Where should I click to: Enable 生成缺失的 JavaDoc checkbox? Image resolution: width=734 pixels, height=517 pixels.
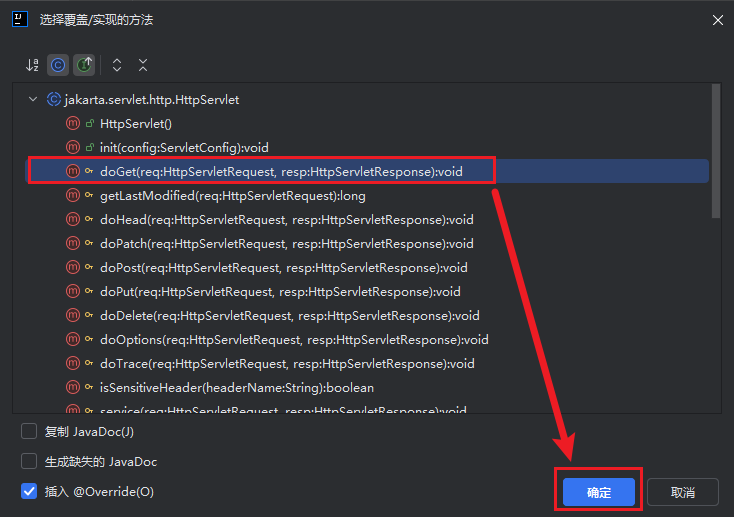(x=29, y=461)
